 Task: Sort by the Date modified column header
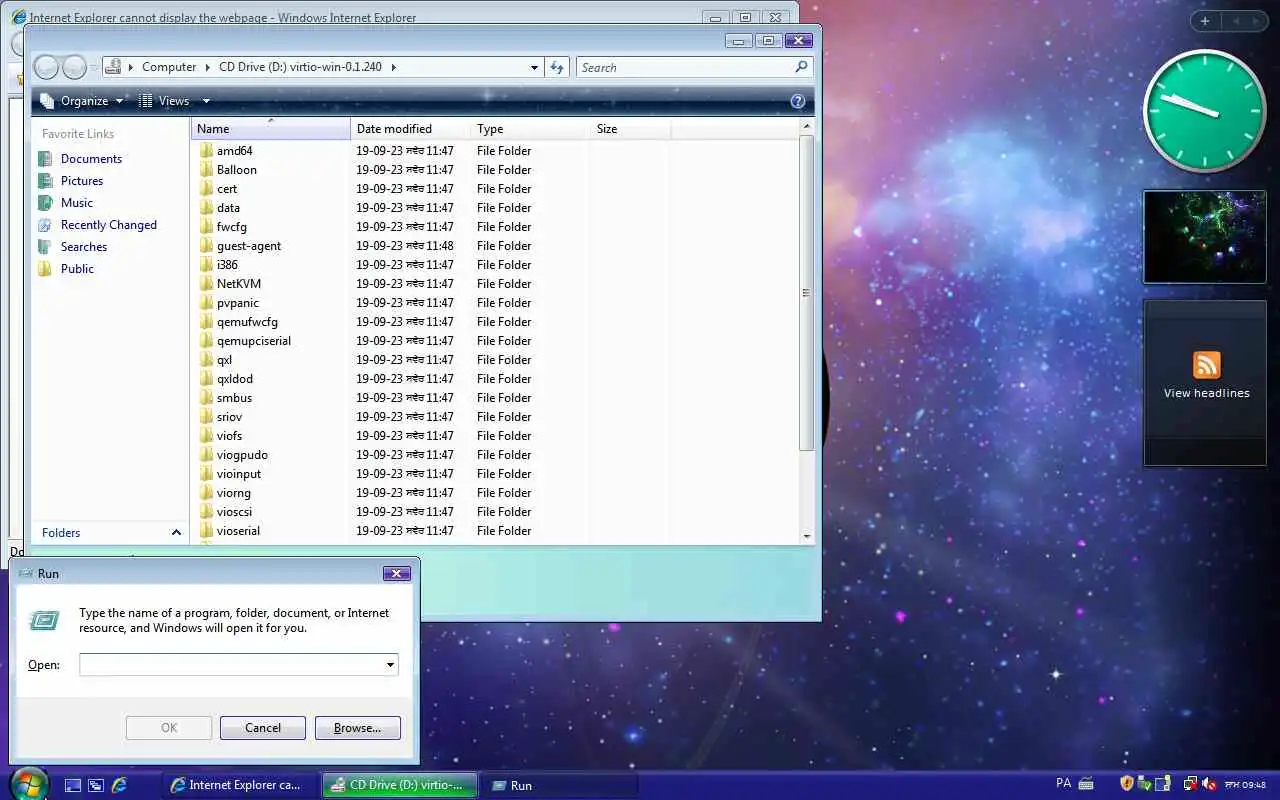410,129
